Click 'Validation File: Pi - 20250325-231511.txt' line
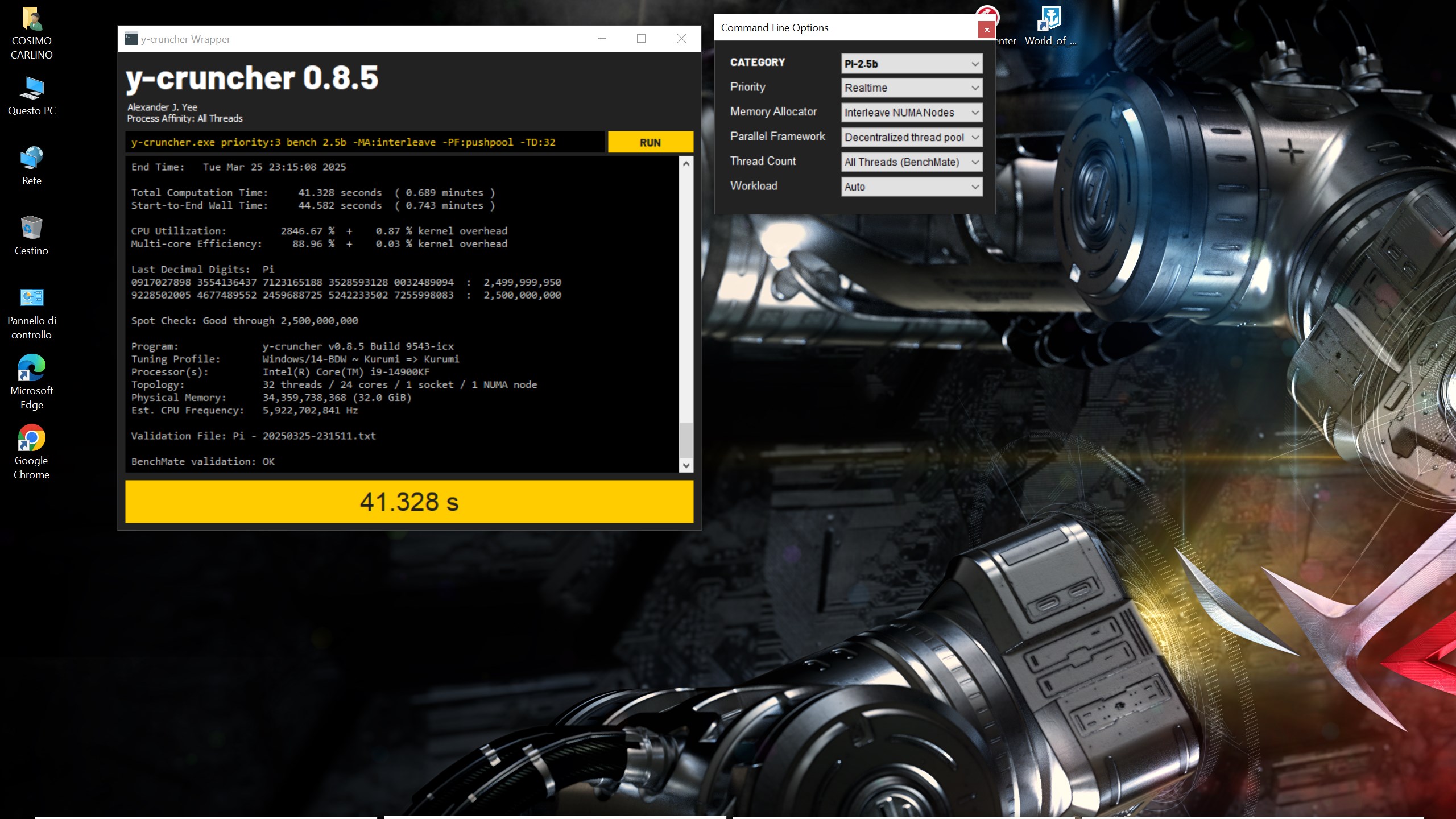The image size is (1456, 819). (x=254, y=436)
